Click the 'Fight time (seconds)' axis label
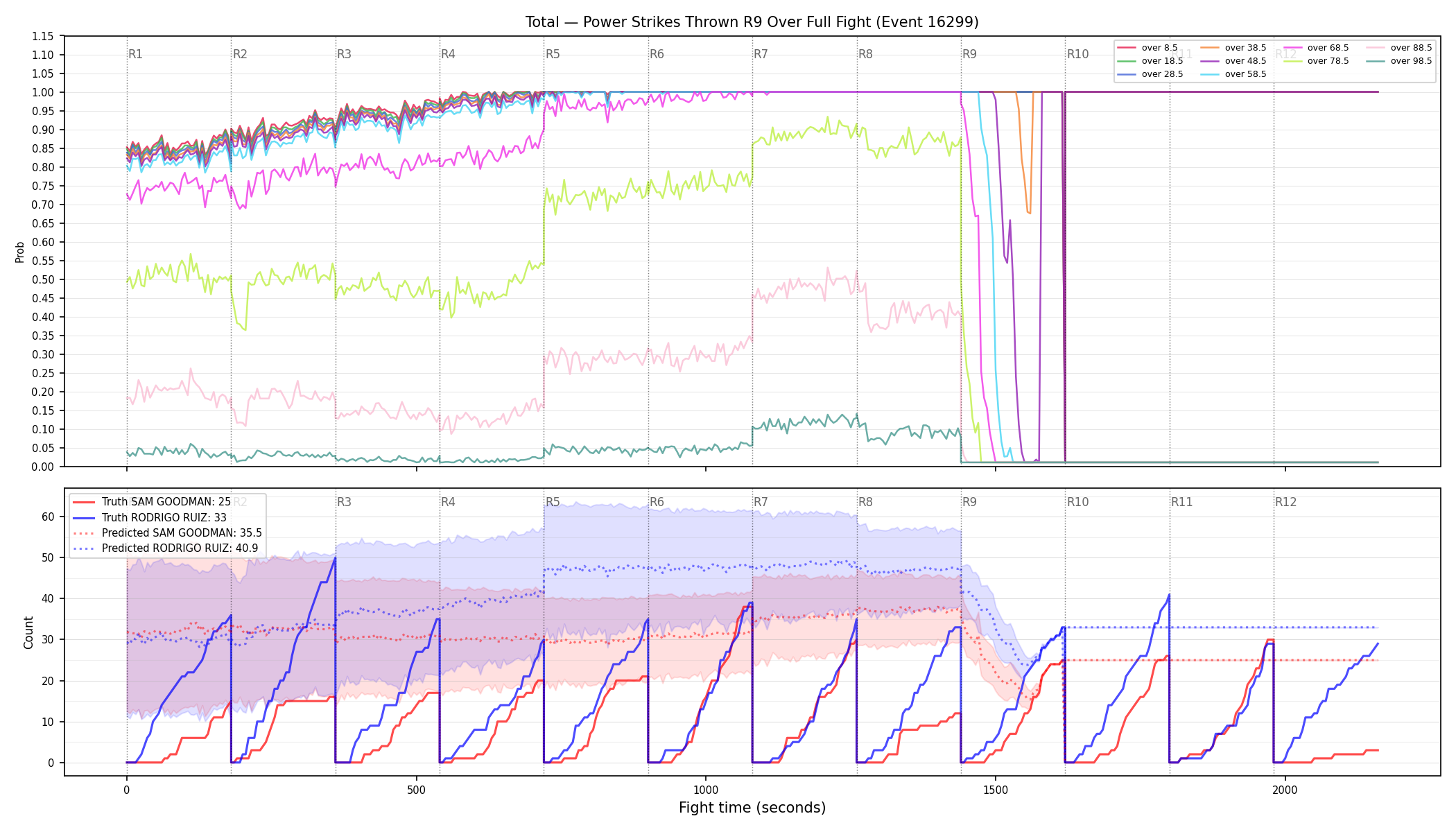 click(x=752, y=808)
